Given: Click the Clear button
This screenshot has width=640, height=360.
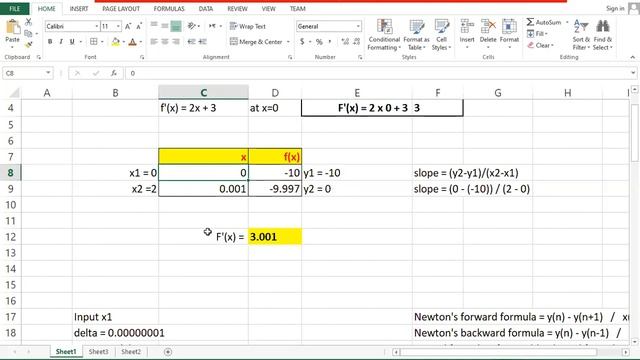Looking at the screenshot, I should (540, 45).
